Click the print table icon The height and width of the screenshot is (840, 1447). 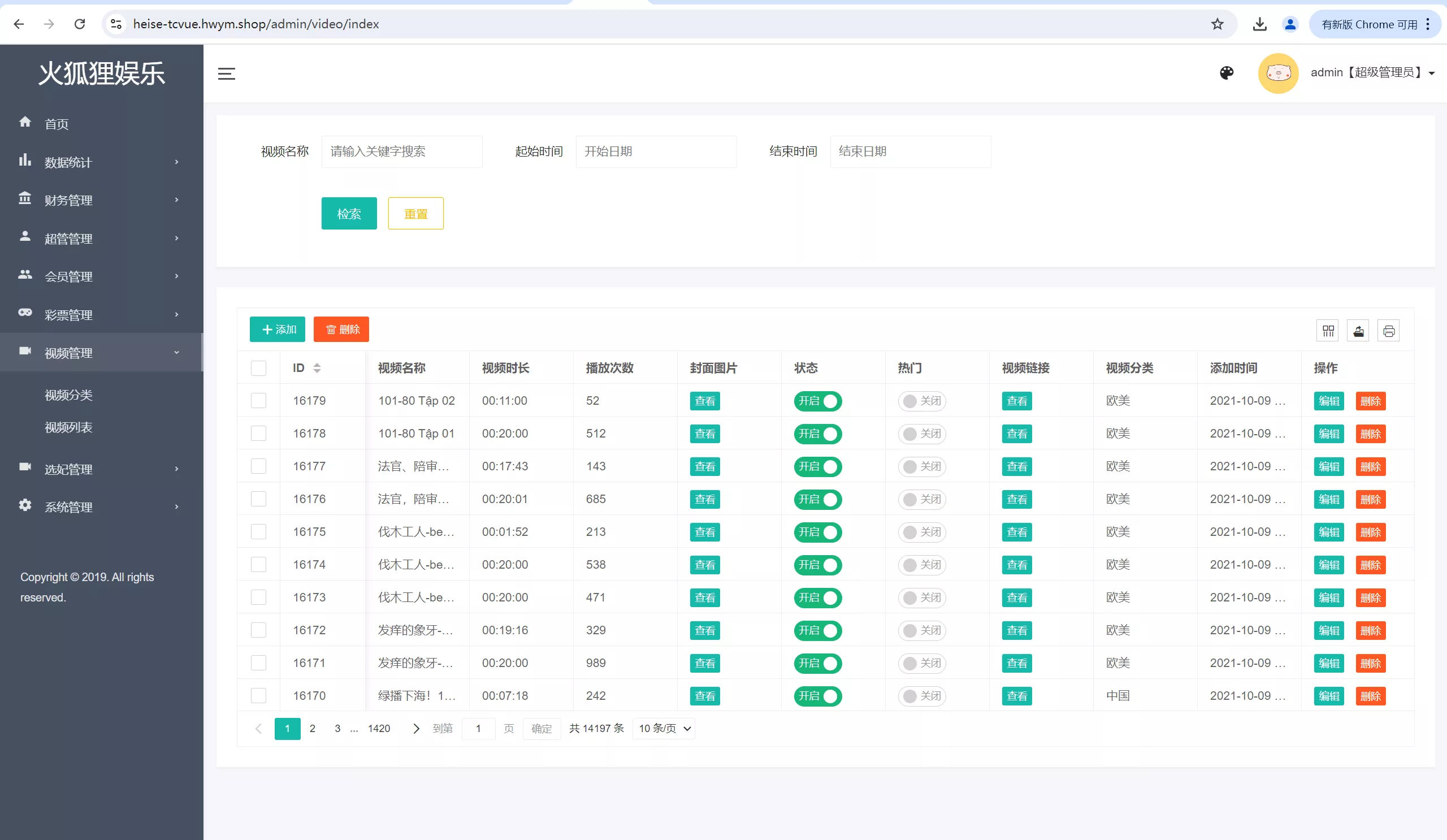[1388, 331]
